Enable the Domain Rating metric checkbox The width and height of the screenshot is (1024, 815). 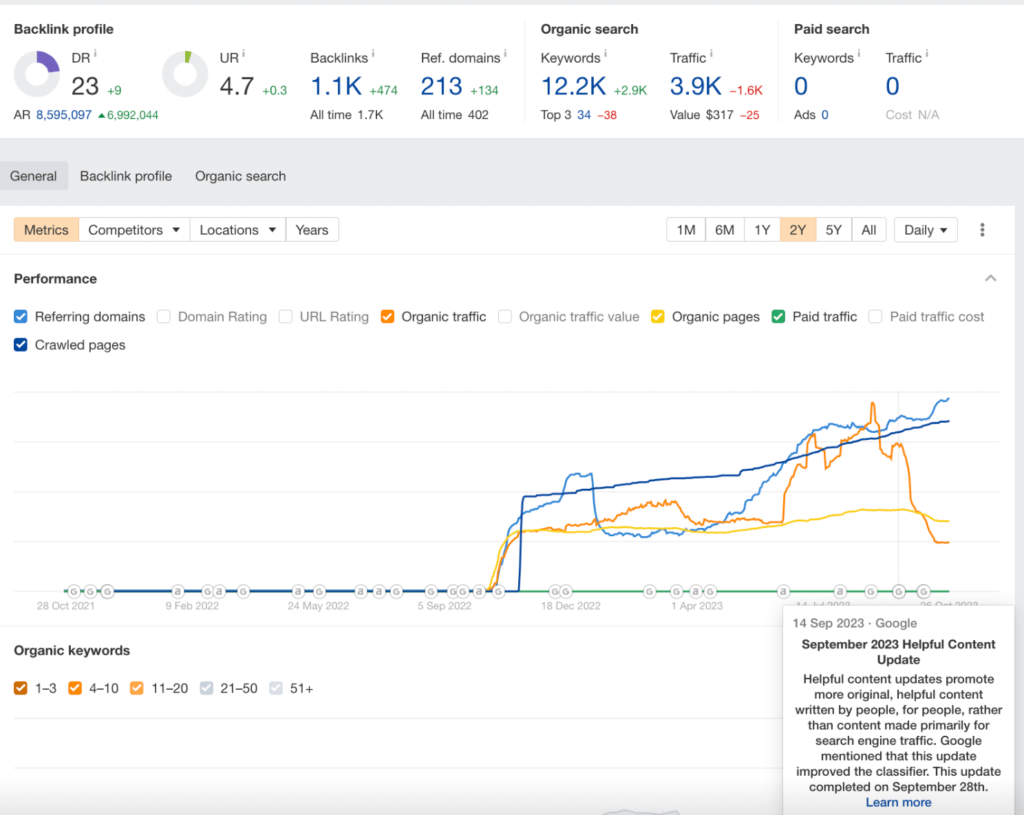click(163, 316)
